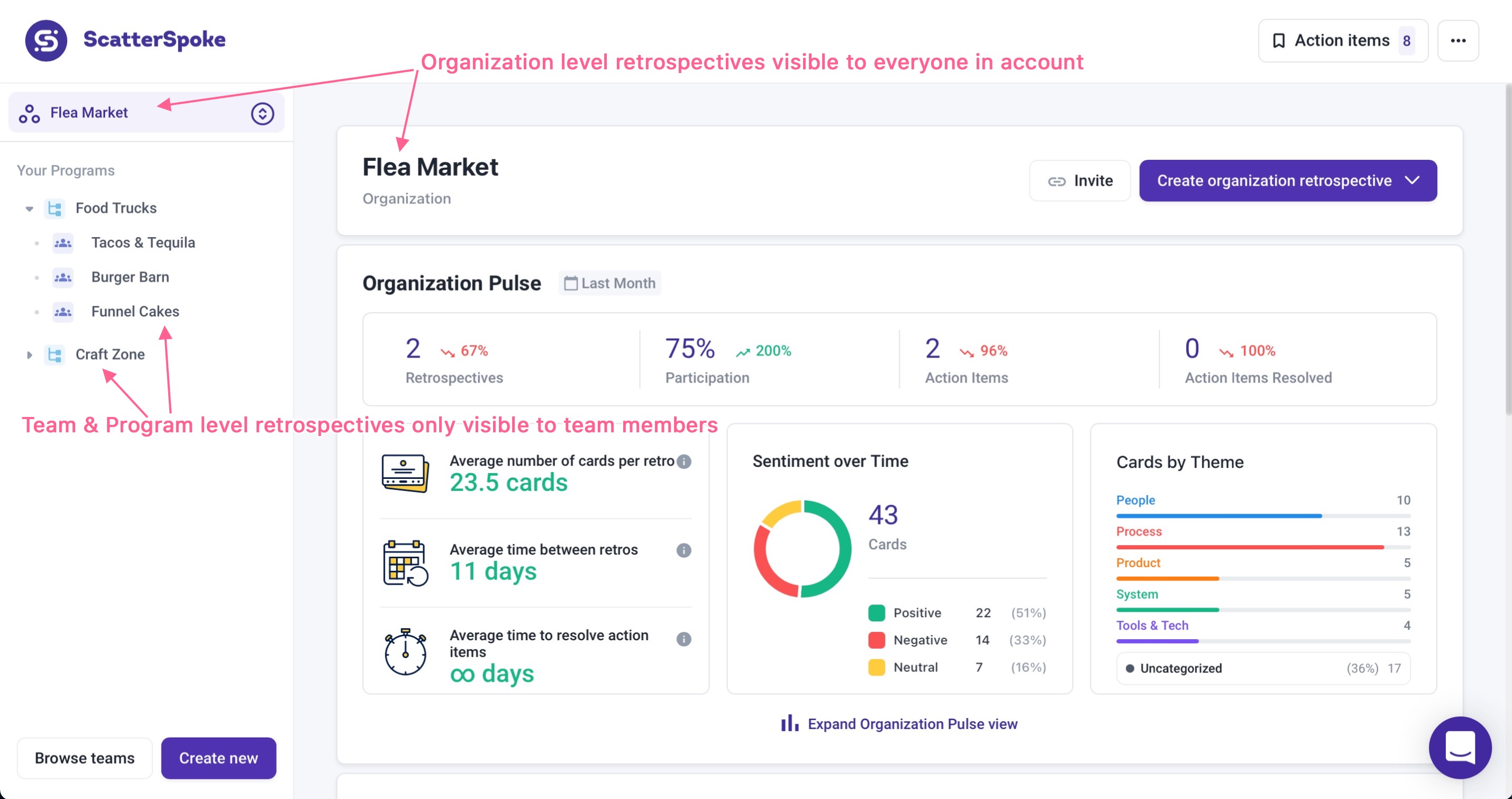Change the Last Month date range filter

click(610, 283)
